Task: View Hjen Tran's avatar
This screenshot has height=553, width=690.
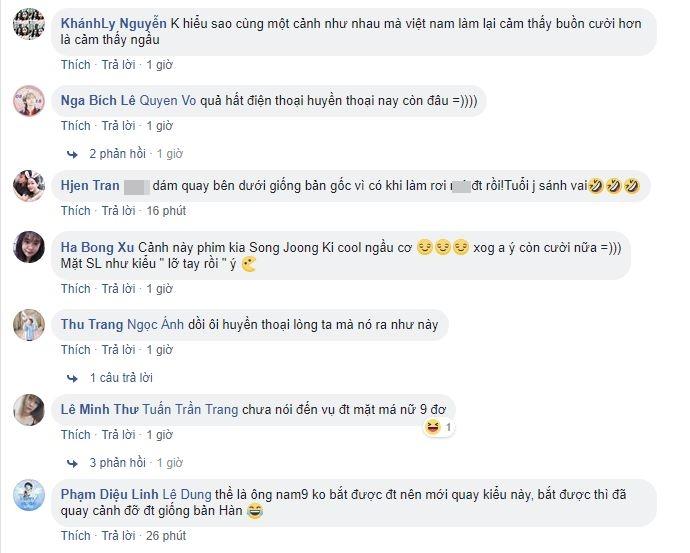Action: (x=29, y=186)
